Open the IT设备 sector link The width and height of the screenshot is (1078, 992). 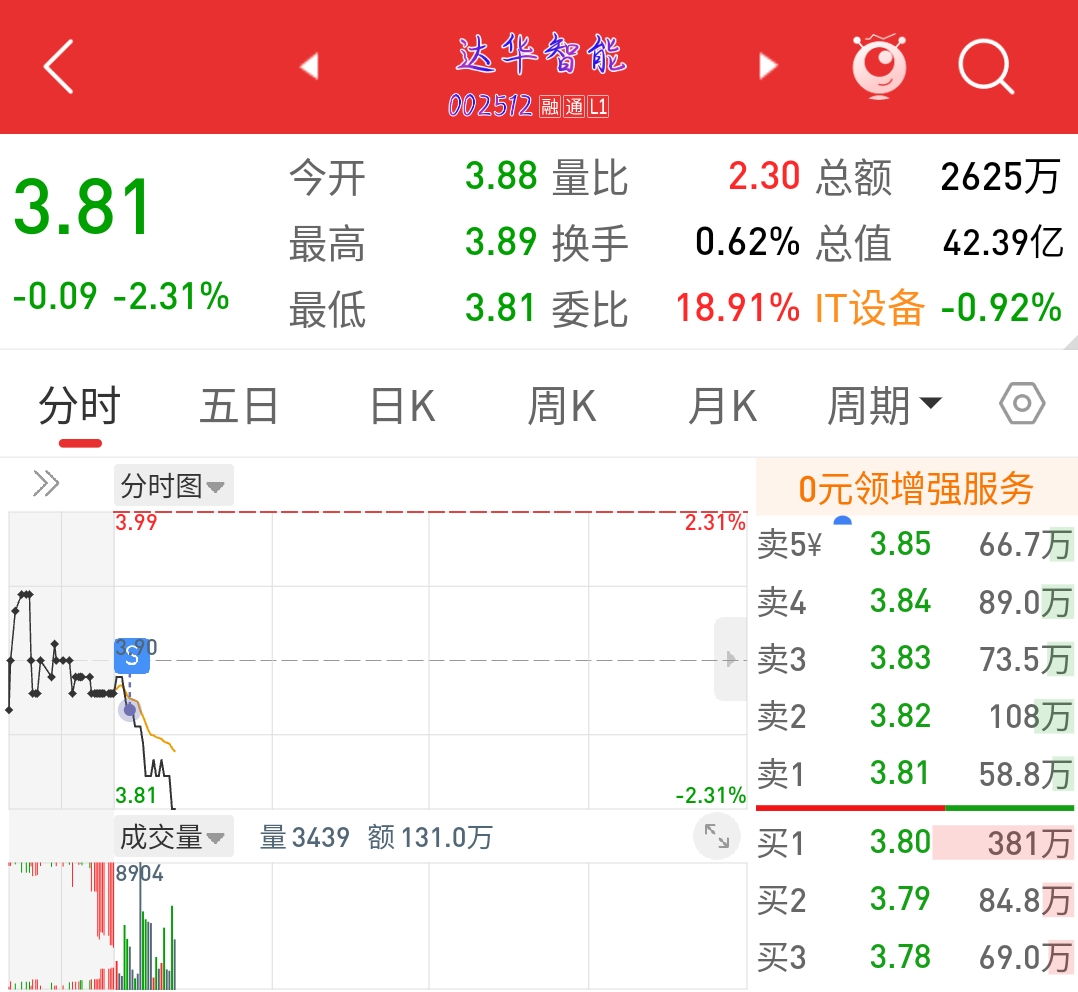point(869,307)
